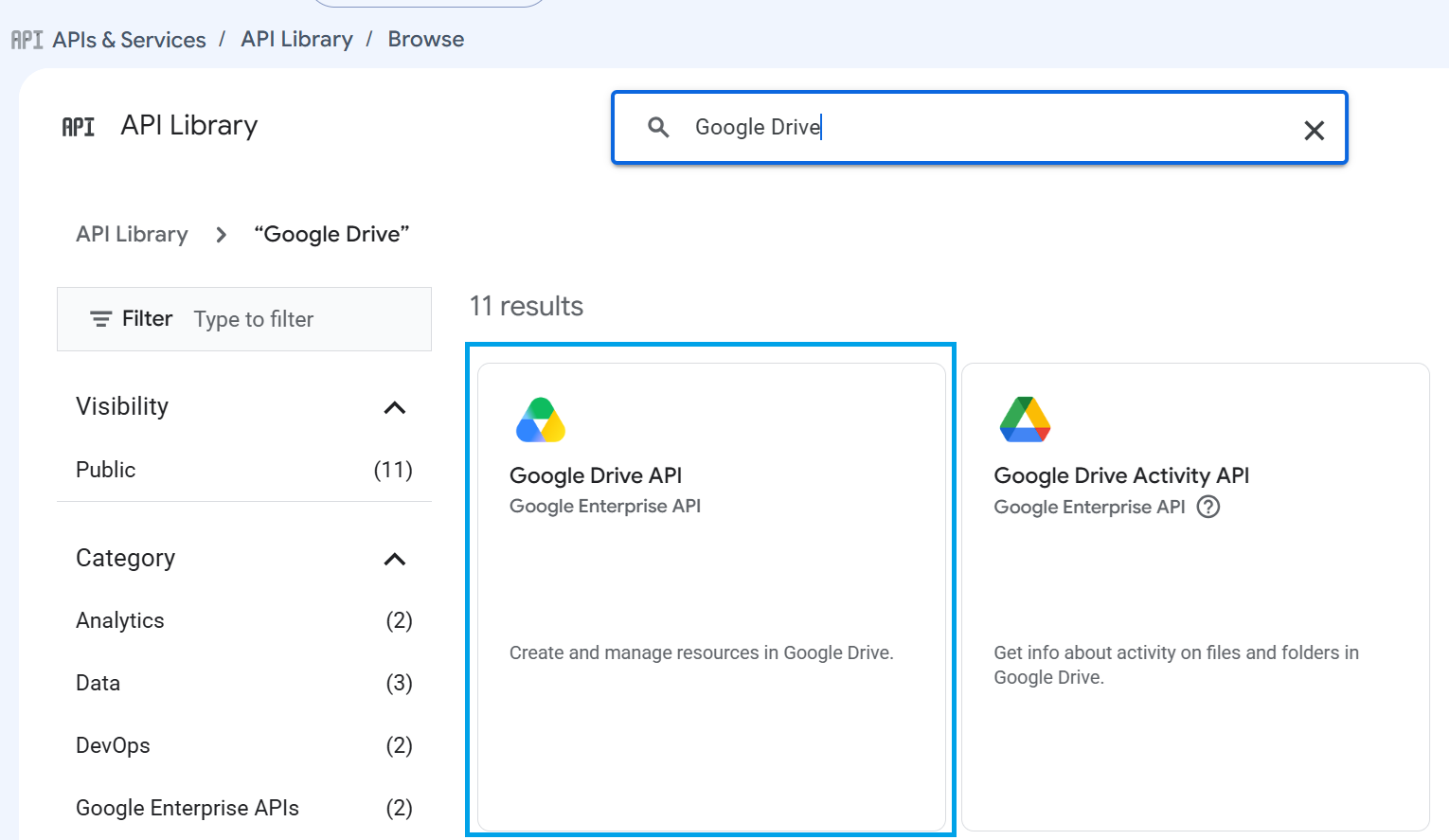Click the Google Drive API logo
This screenshot has height=840, width=1449.
click(x=541, y=420)
